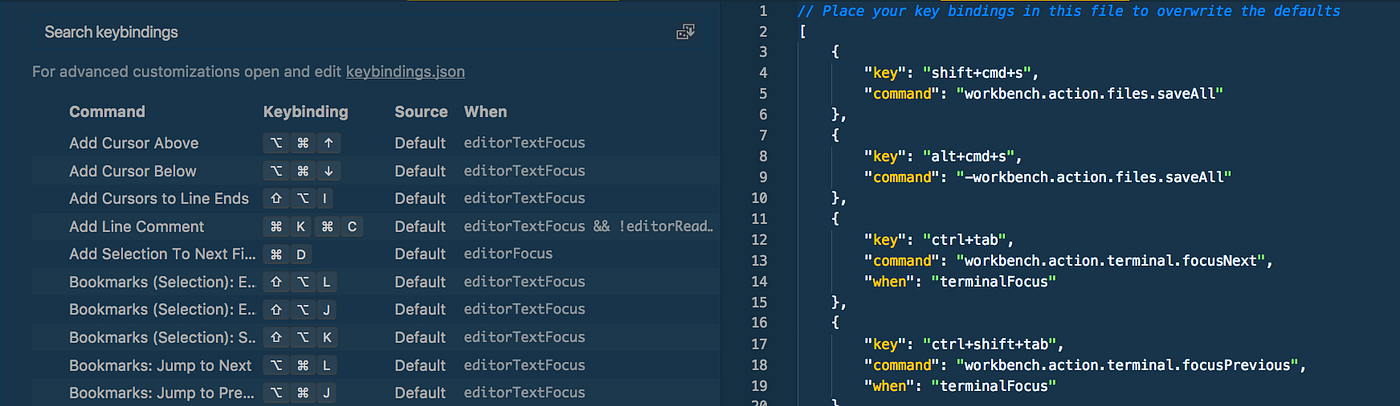Click line number 12 in the gutter
Screen dimensions: 1400x406
760,239
